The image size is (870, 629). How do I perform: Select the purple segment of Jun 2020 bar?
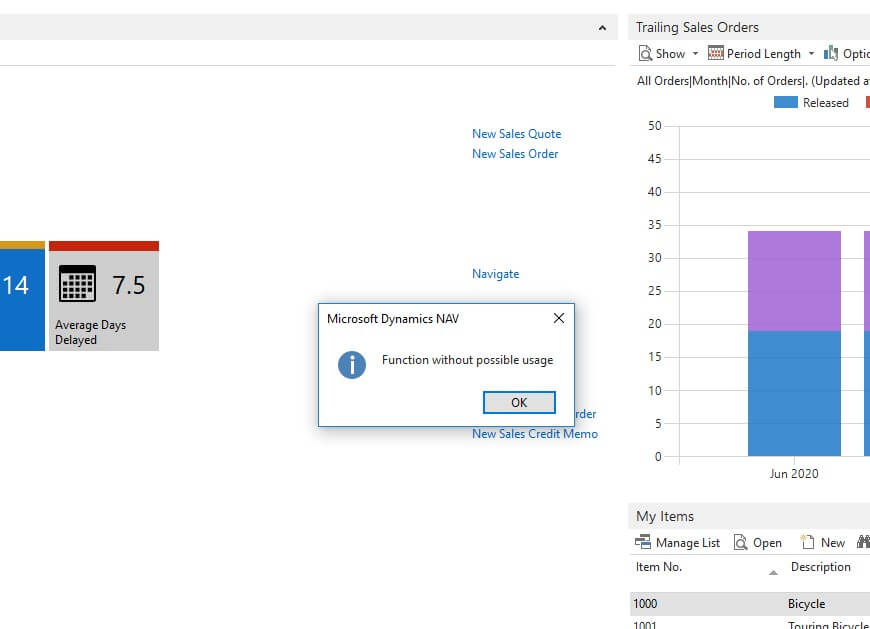click(x=794, y=281)
